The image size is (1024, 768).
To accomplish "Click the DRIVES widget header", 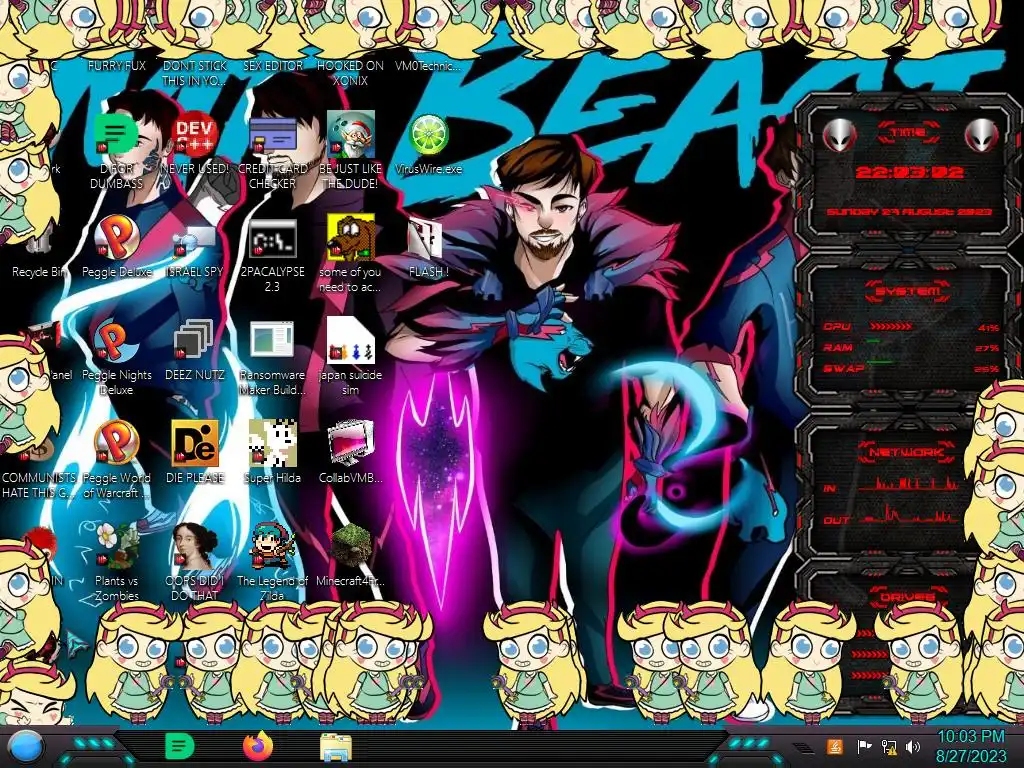I will 907,597.
